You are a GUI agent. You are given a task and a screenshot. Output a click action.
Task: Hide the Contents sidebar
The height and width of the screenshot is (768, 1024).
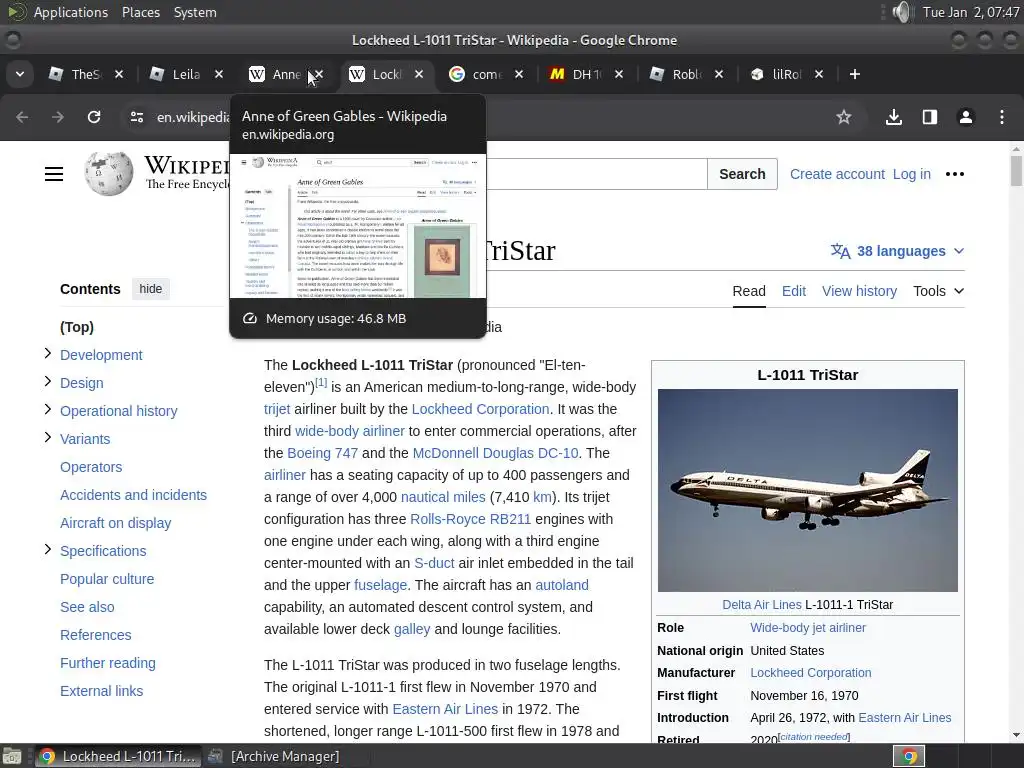(151, 289)
